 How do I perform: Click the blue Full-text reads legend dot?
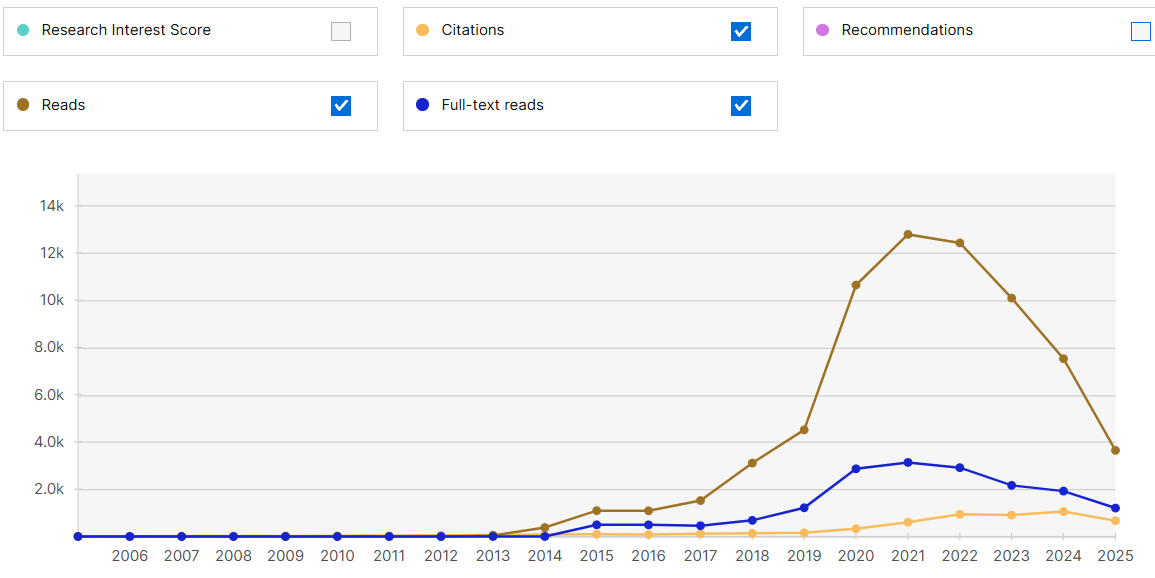coord(422,105)
